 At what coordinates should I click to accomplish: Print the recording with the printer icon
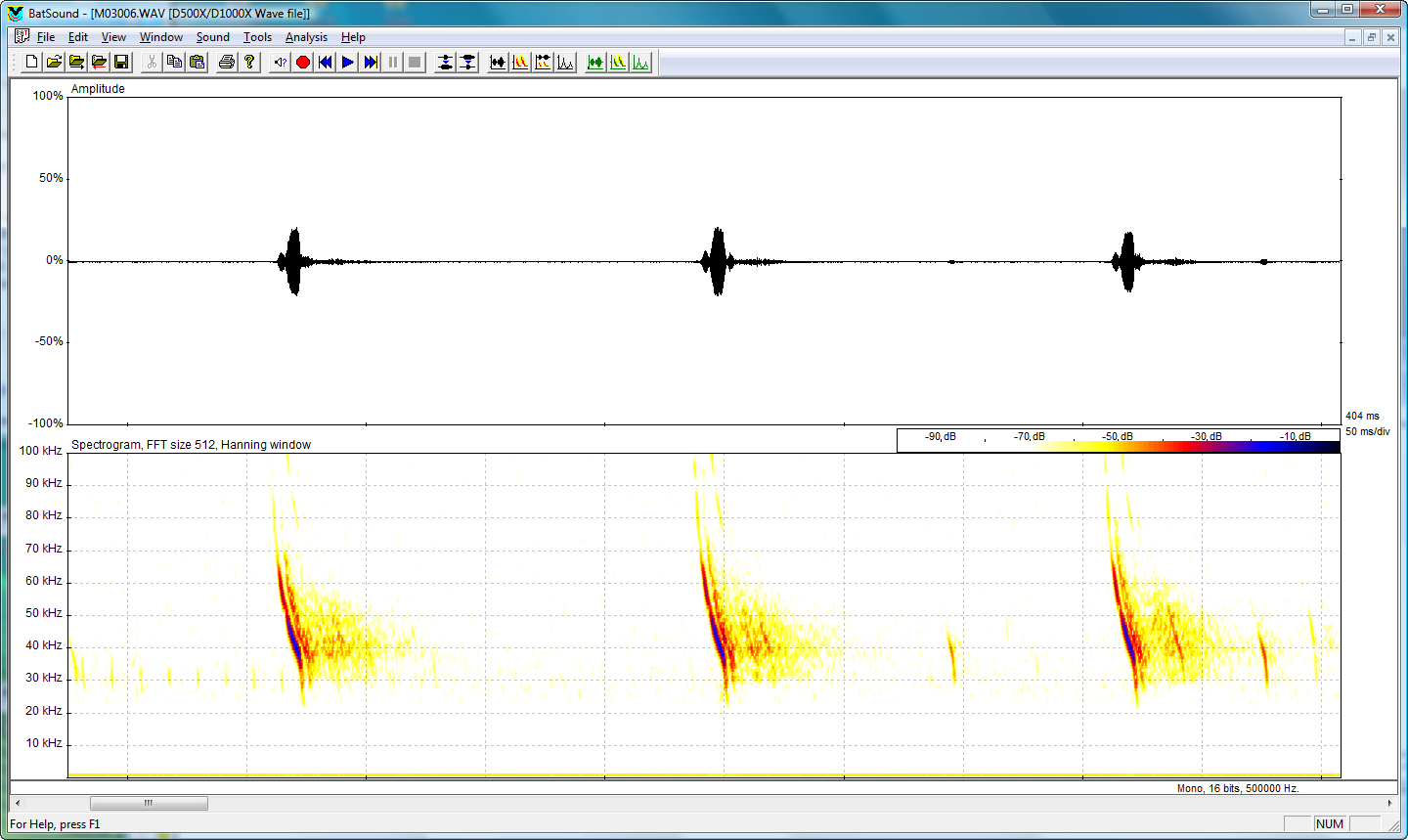coord(225,62)
